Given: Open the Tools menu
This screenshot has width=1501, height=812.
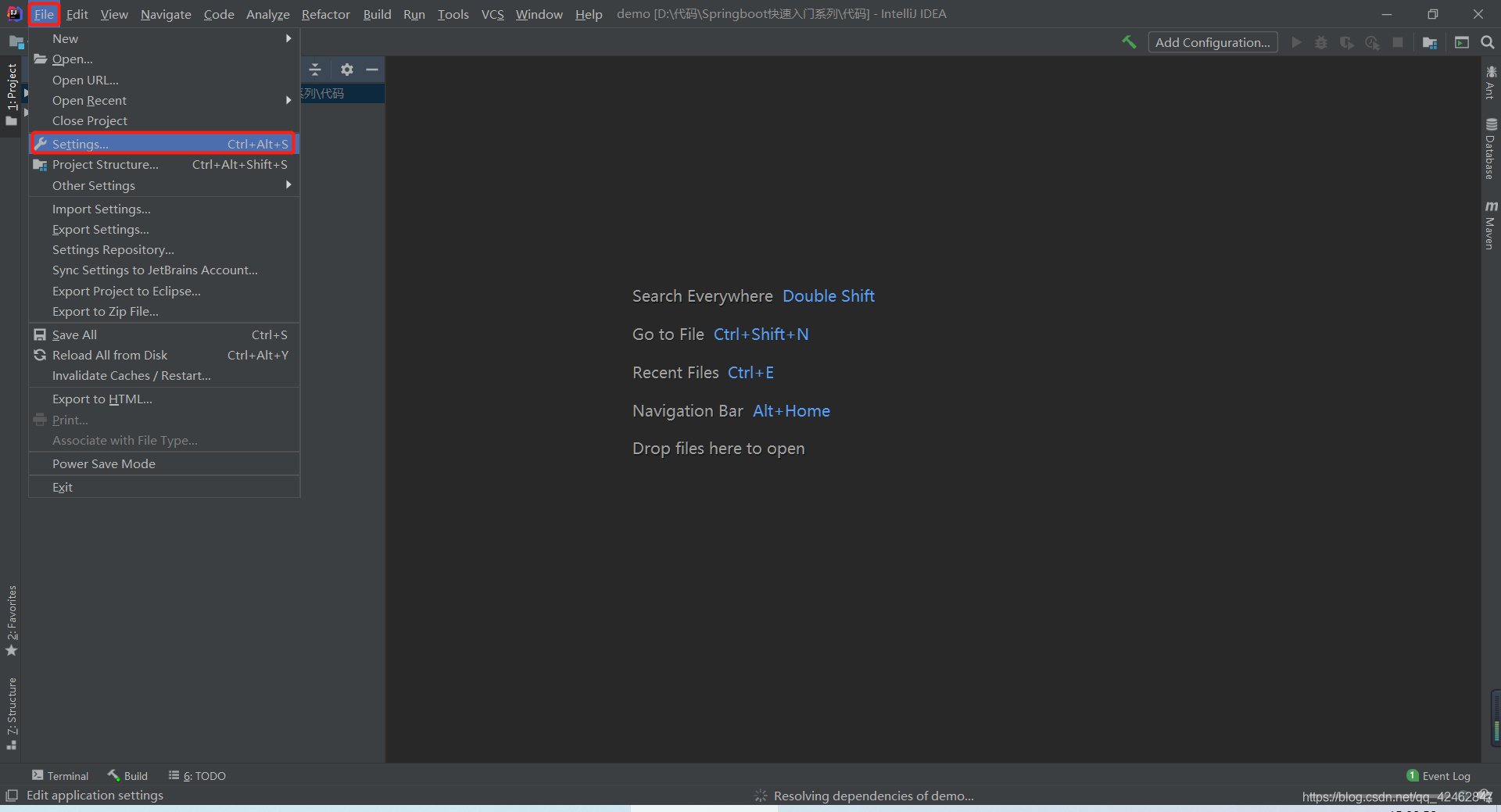Looking at the screenshot, I should click(x=453, y=14).
